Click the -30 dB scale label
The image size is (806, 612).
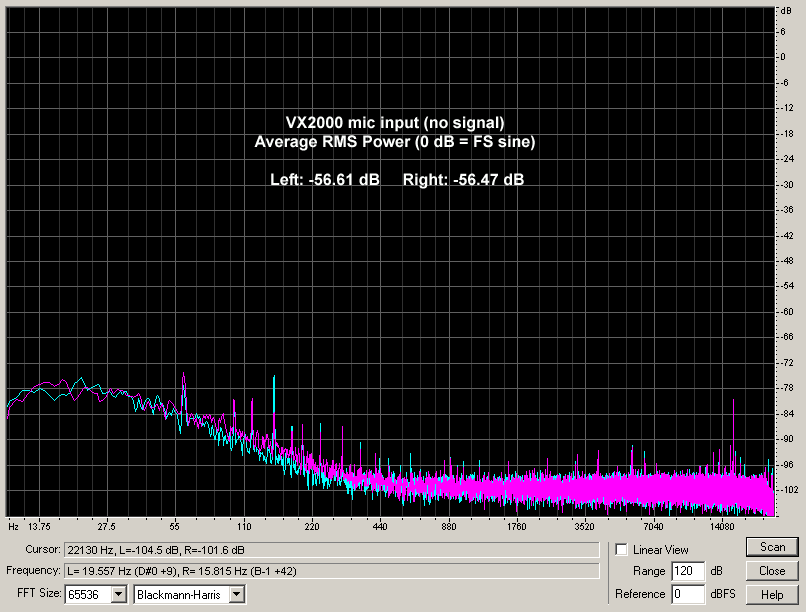(786, 184)
